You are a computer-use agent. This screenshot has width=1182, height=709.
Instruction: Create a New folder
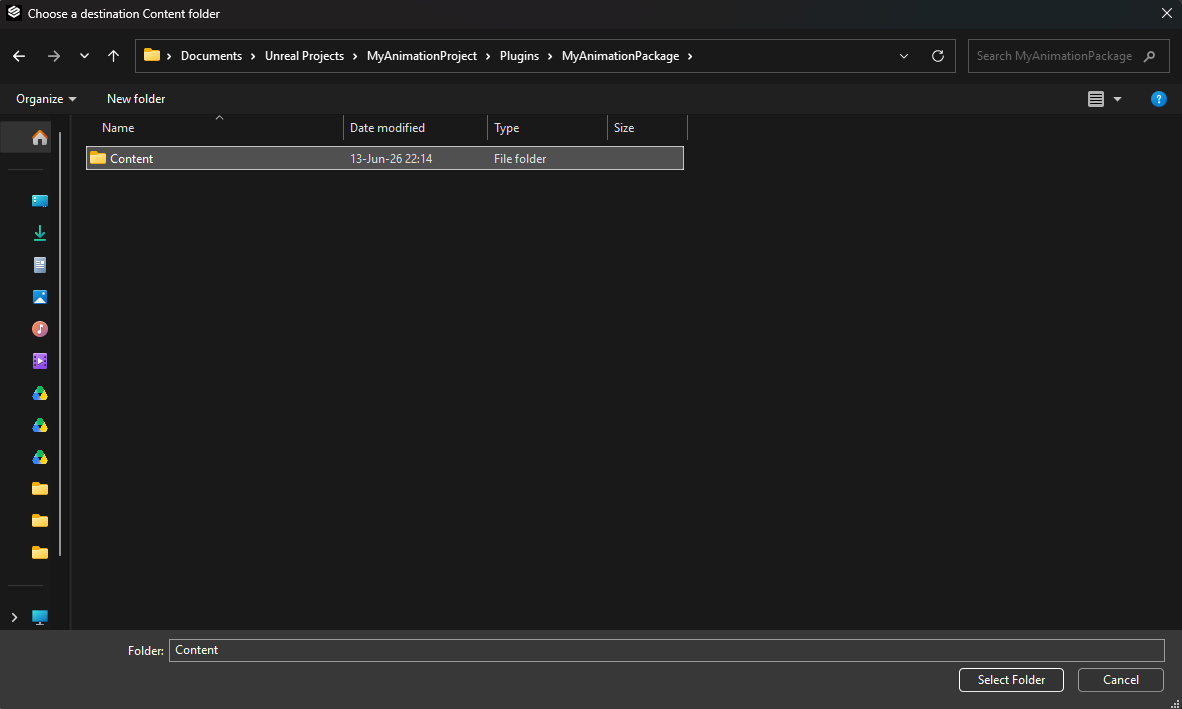(x=136, y=99)
